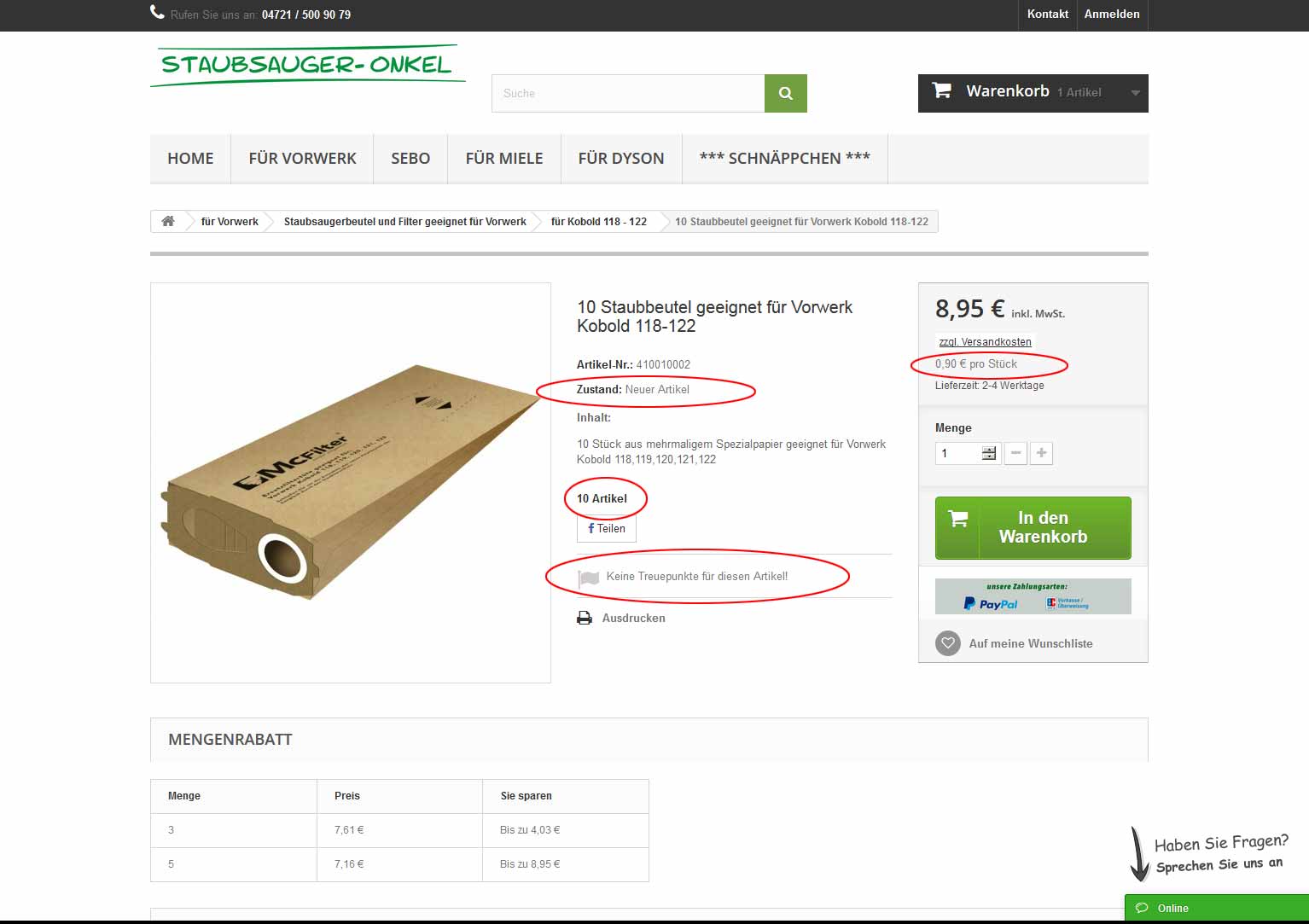Screen dimensions: 1309x924
Task: Click the Artikel-Nr. 410010002 text
Action: tap(633, 364)
